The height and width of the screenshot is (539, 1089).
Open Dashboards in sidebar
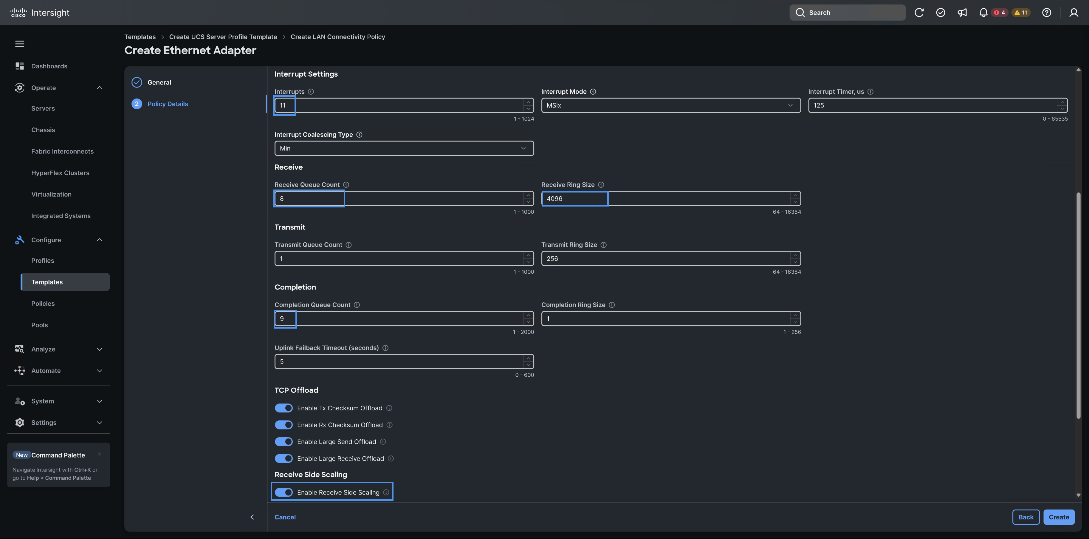click(x=49, y=66)
